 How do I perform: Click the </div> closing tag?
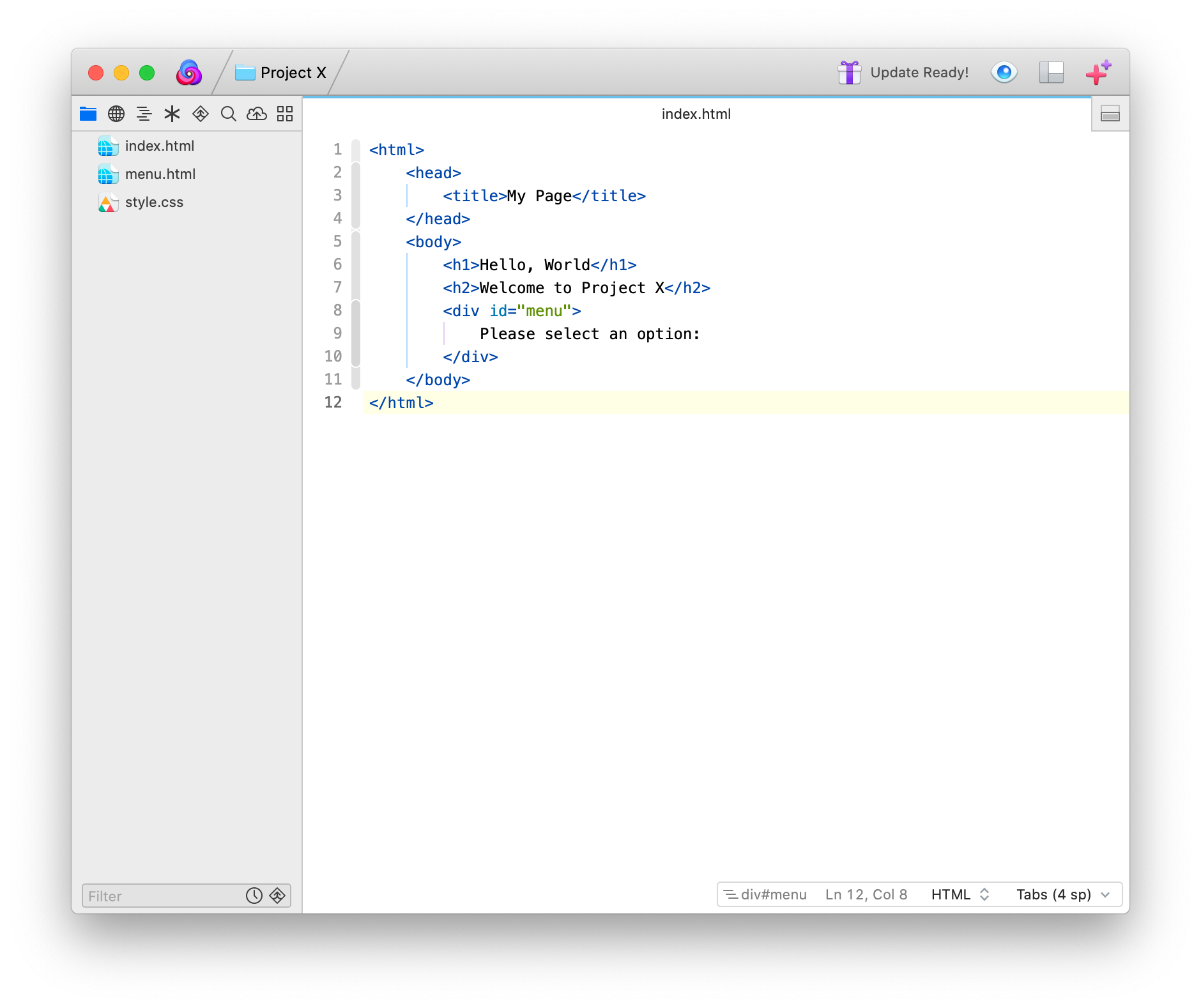pyautogui.click(x=471, y=356)
